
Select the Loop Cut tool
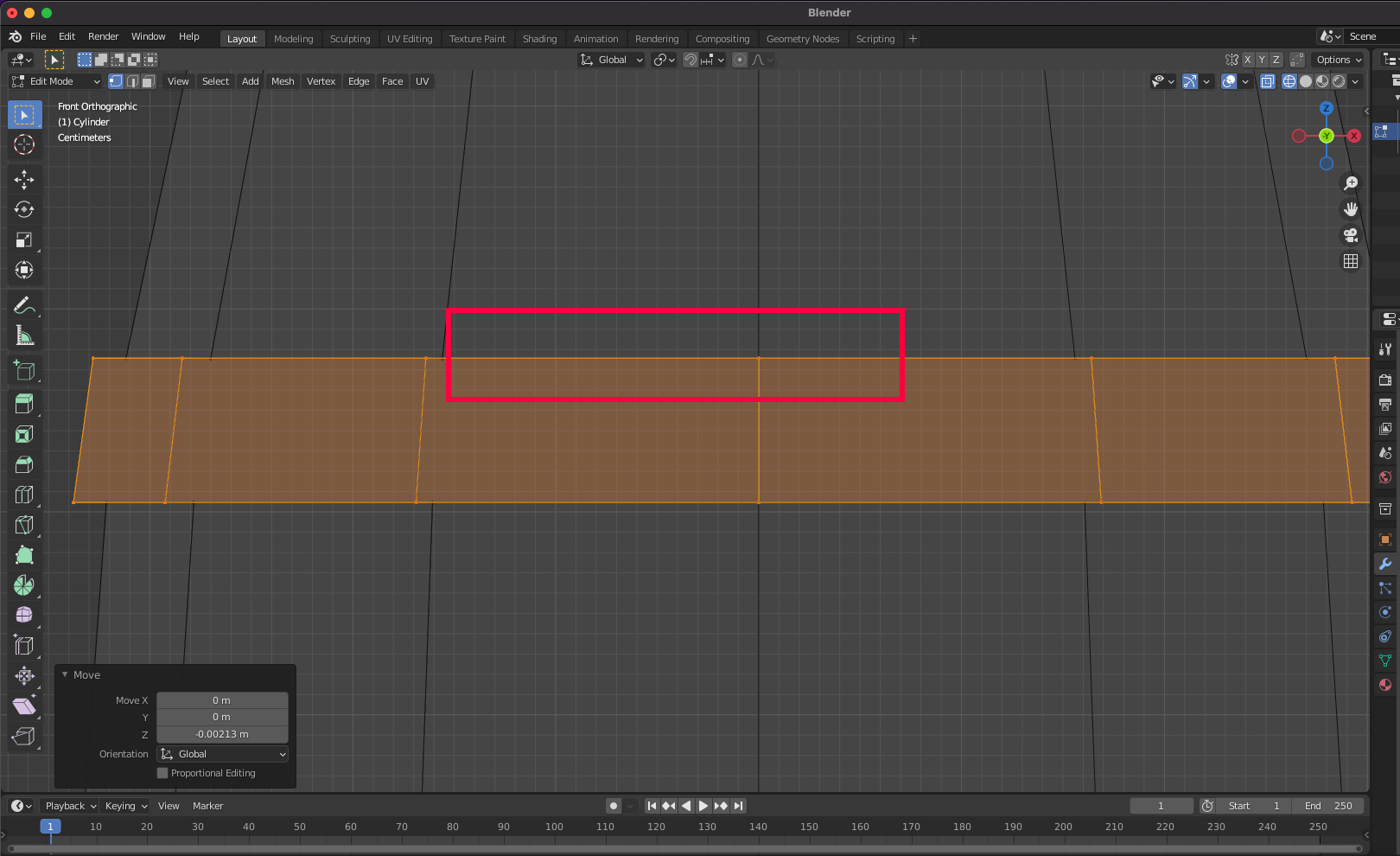click(24, 495)
